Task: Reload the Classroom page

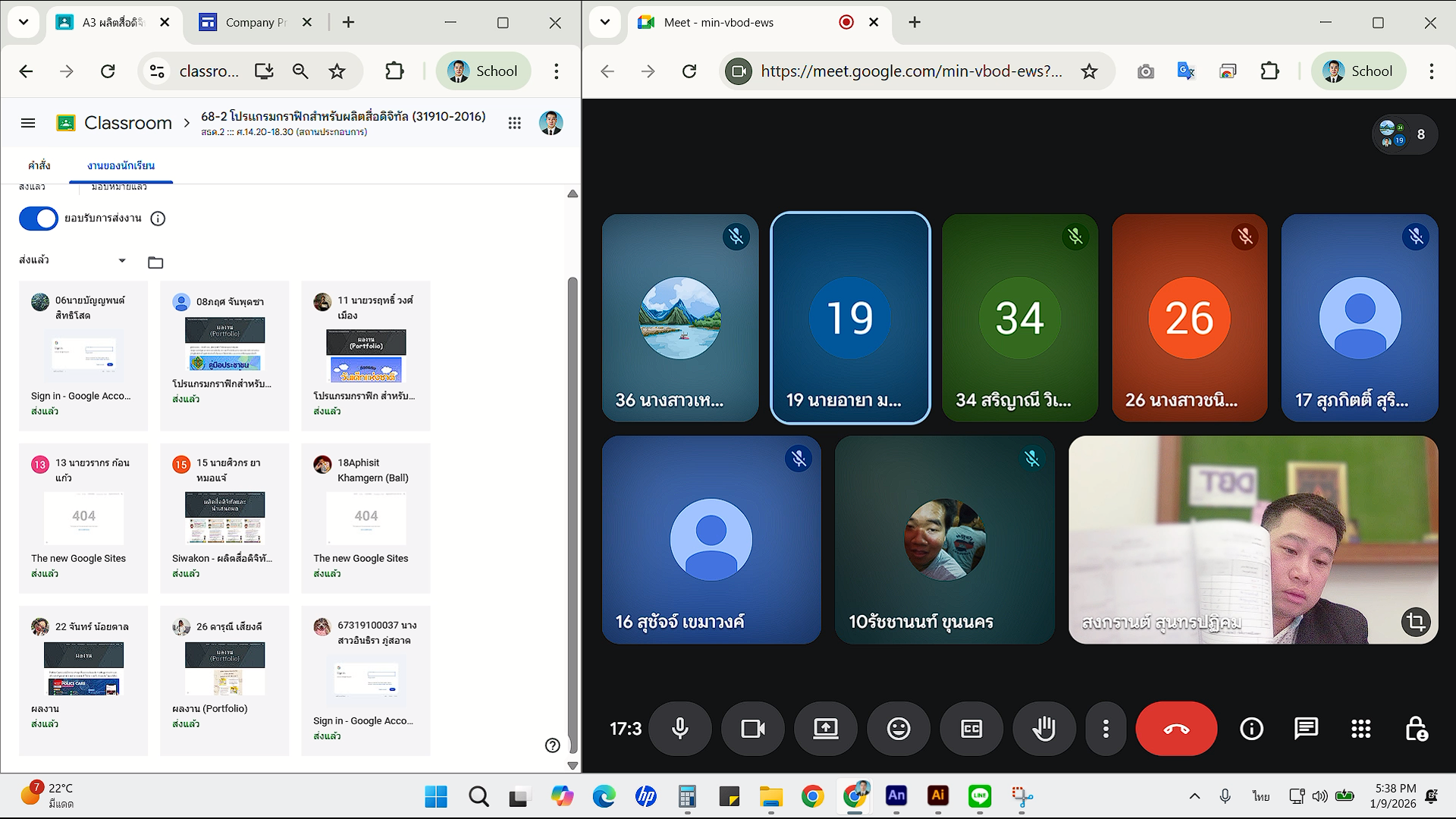Action: [108, 71]
